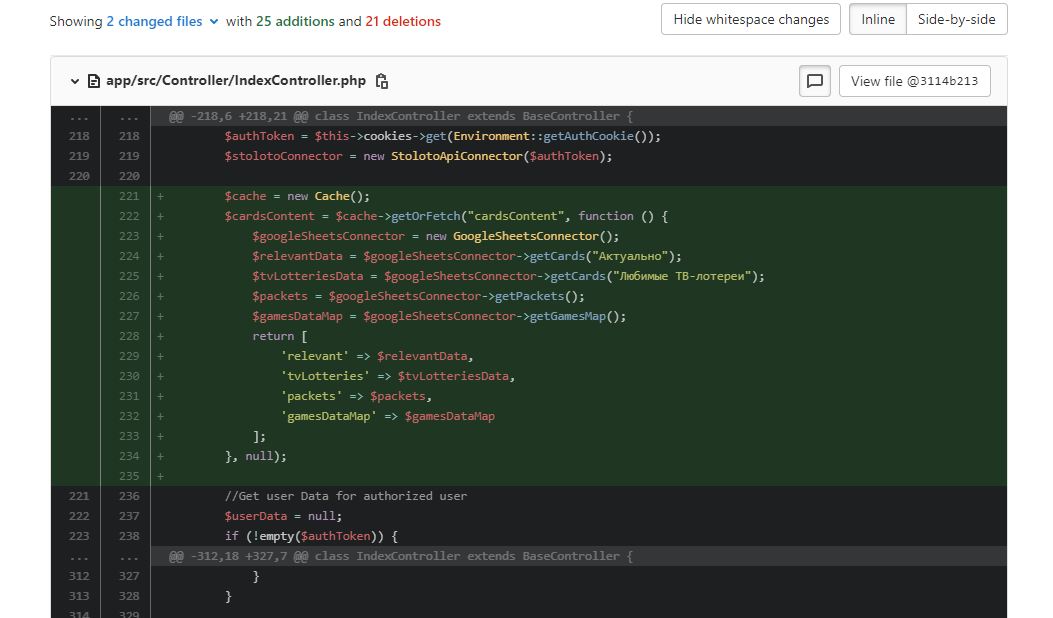Screen dimensions: 1053x618
Task: Select added line number 224
Action: (129, 256)
